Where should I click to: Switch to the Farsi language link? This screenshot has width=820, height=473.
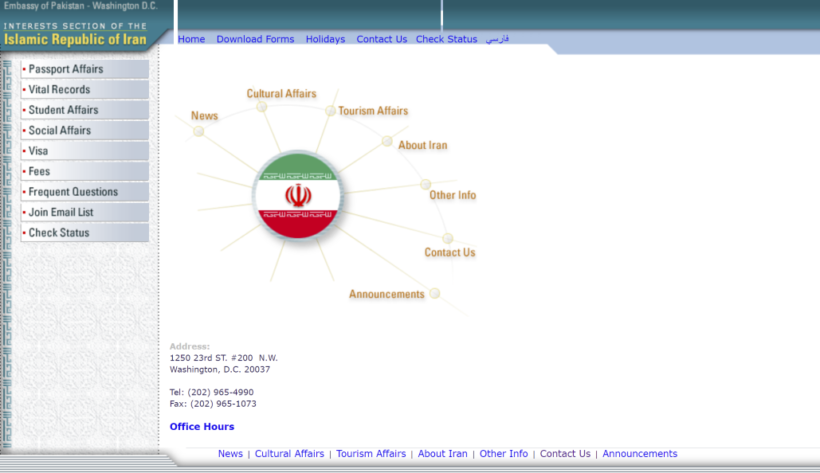[497, 39]
